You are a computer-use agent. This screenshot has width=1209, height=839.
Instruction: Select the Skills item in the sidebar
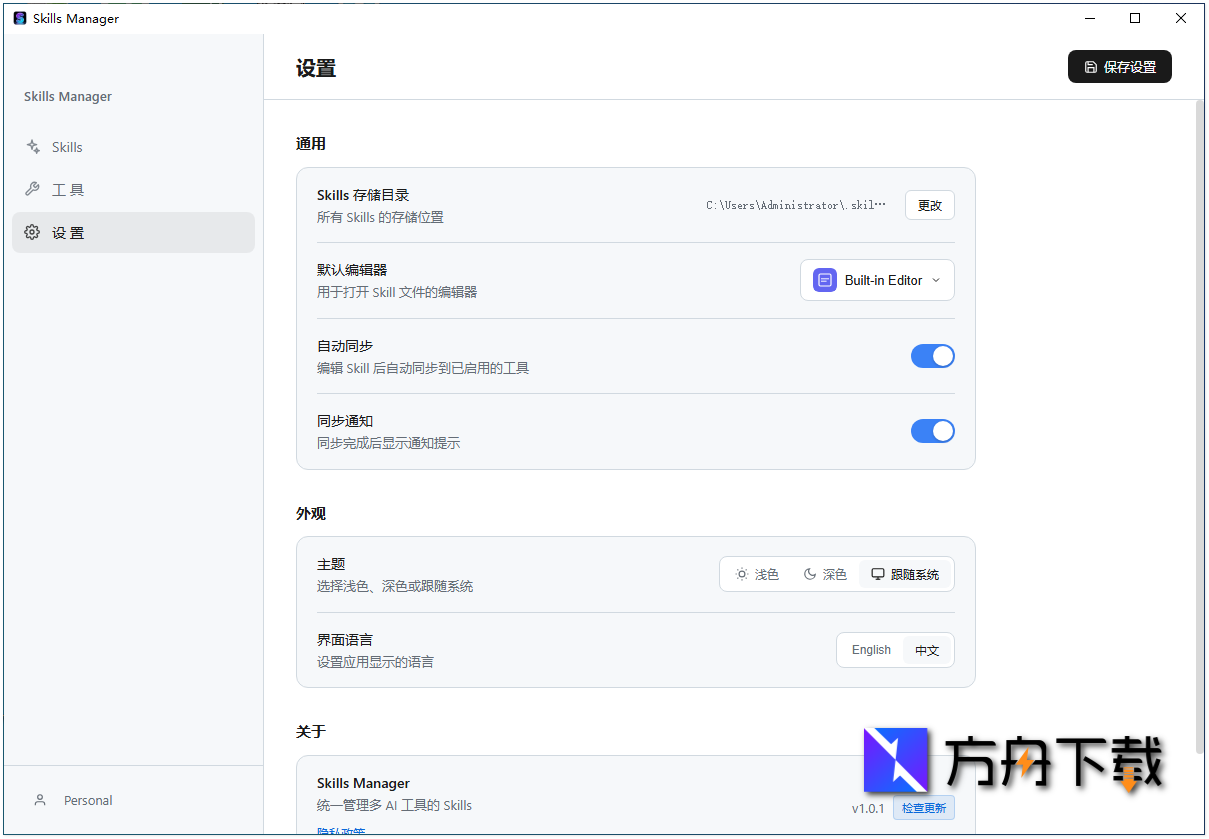click(66, 147)
